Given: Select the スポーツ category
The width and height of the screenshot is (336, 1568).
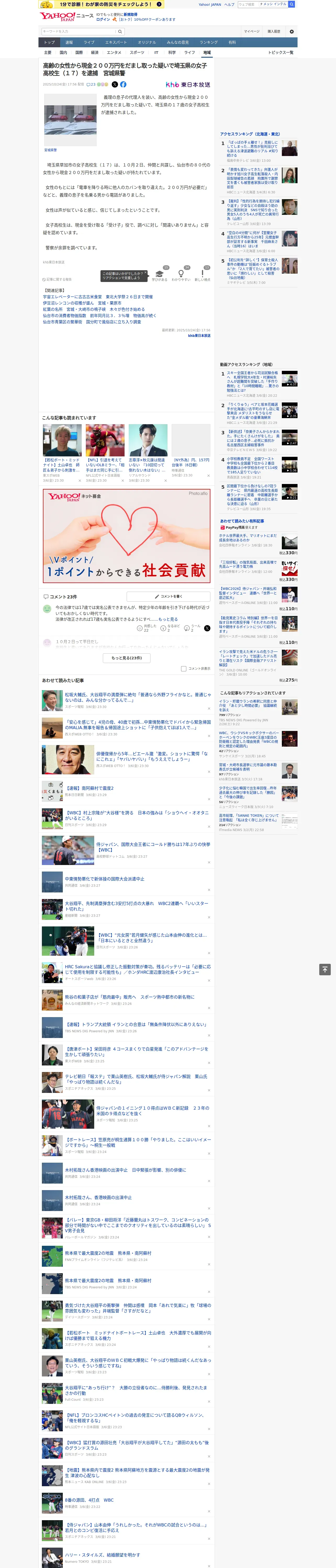Looking at the screenshot, I should tap(137, 52).
